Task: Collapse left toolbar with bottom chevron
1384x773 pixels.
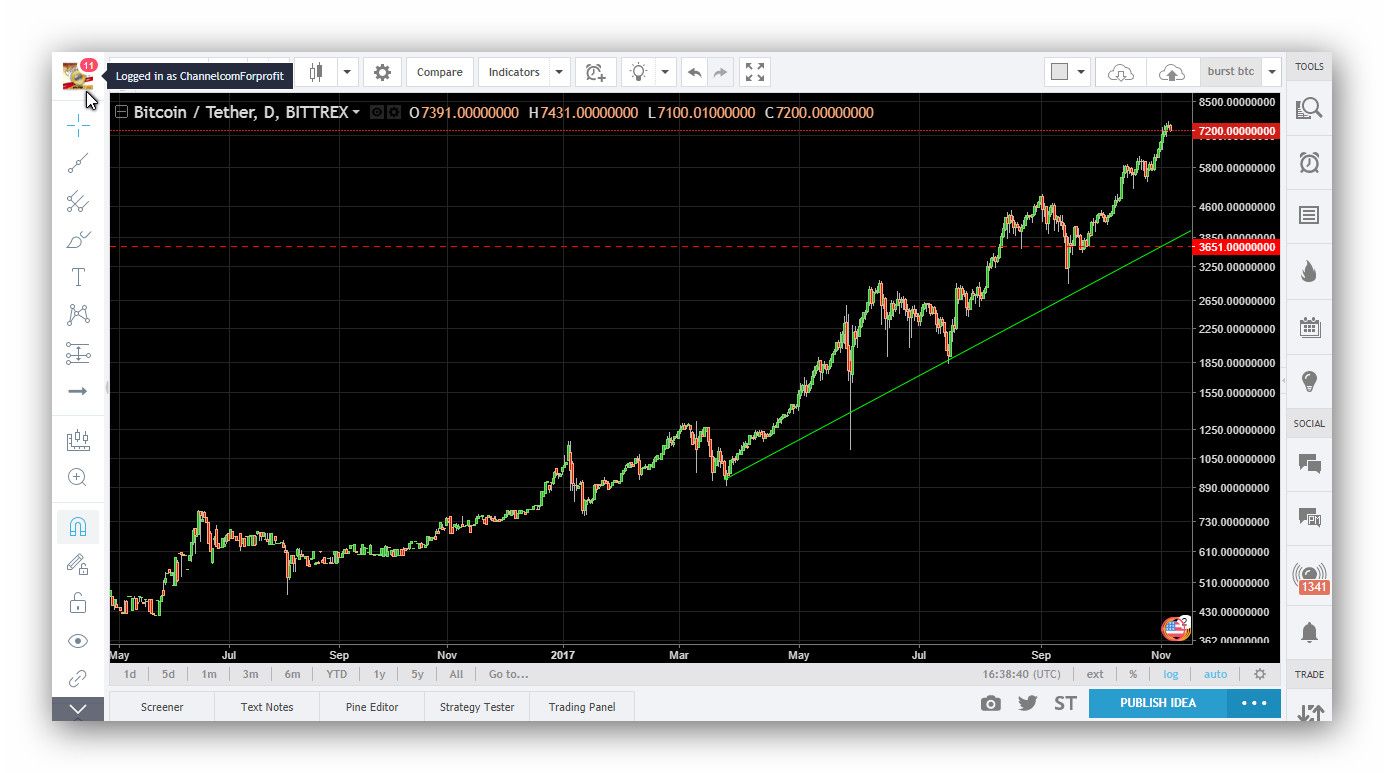Action: pos(78,708)
